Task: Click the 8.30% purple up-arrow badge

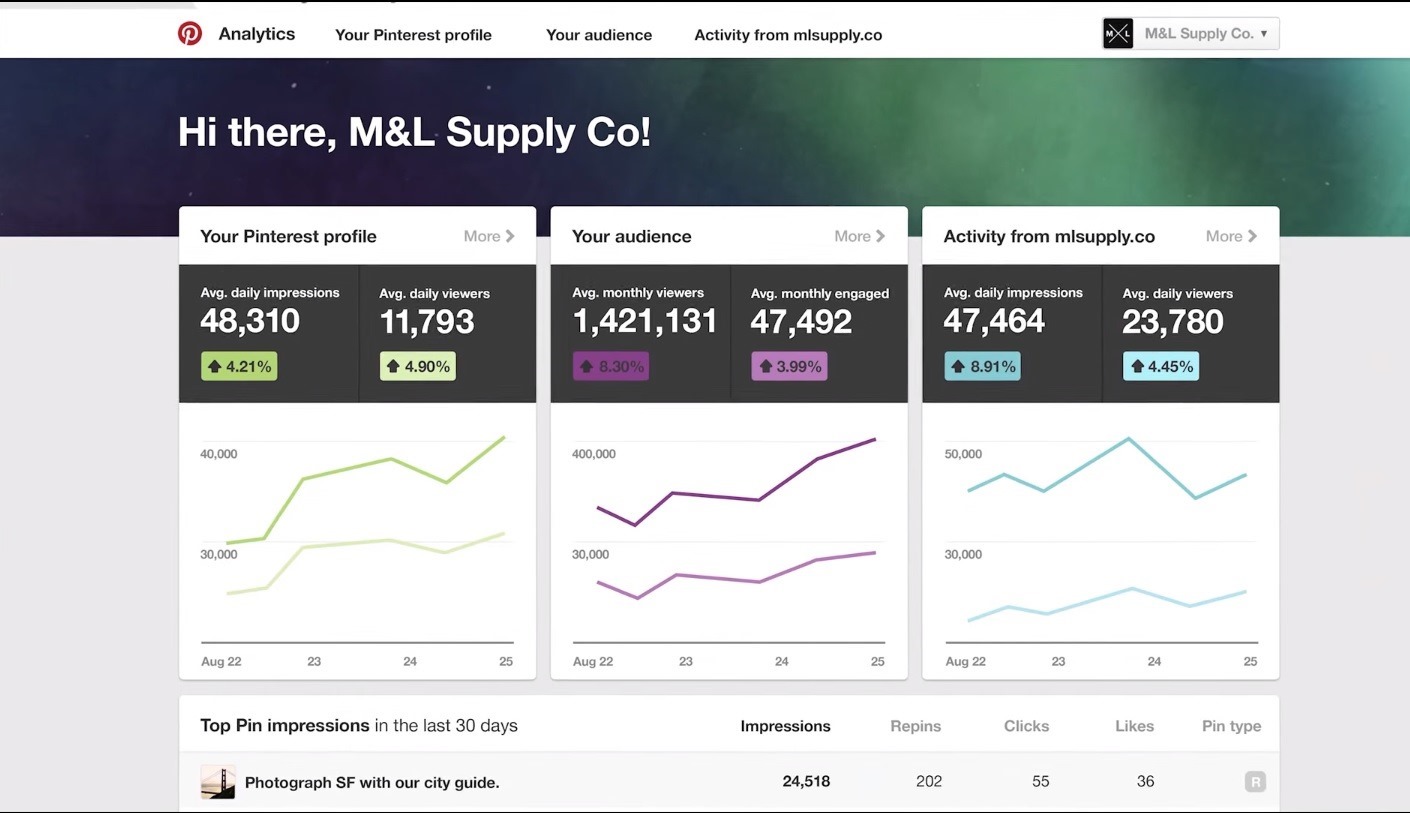Action: click(610, 367)
